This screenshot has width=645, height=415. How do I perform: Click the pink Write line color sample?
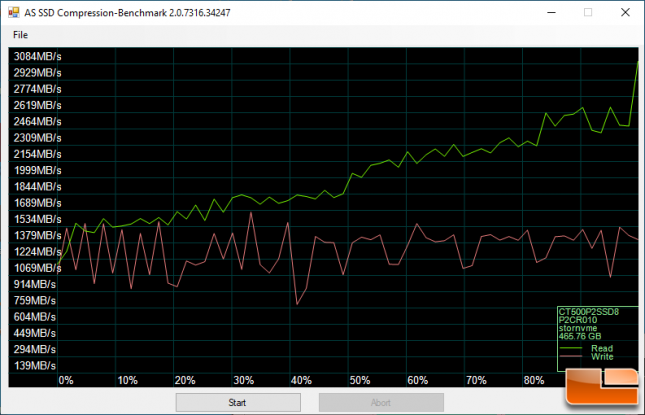tap(571, 356)
